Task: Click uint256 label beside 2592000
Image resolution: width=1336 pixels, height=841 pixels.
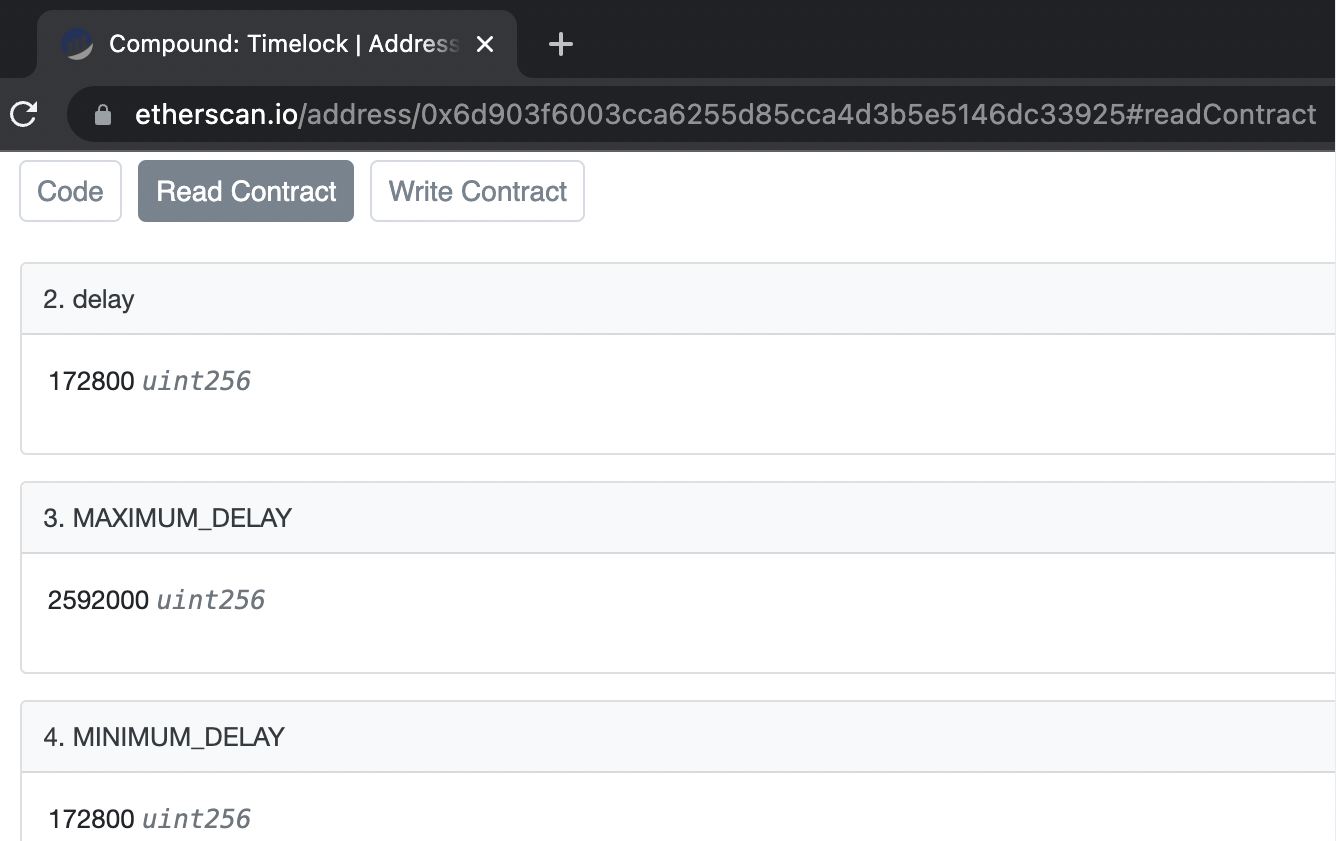Action: (211, 600)
